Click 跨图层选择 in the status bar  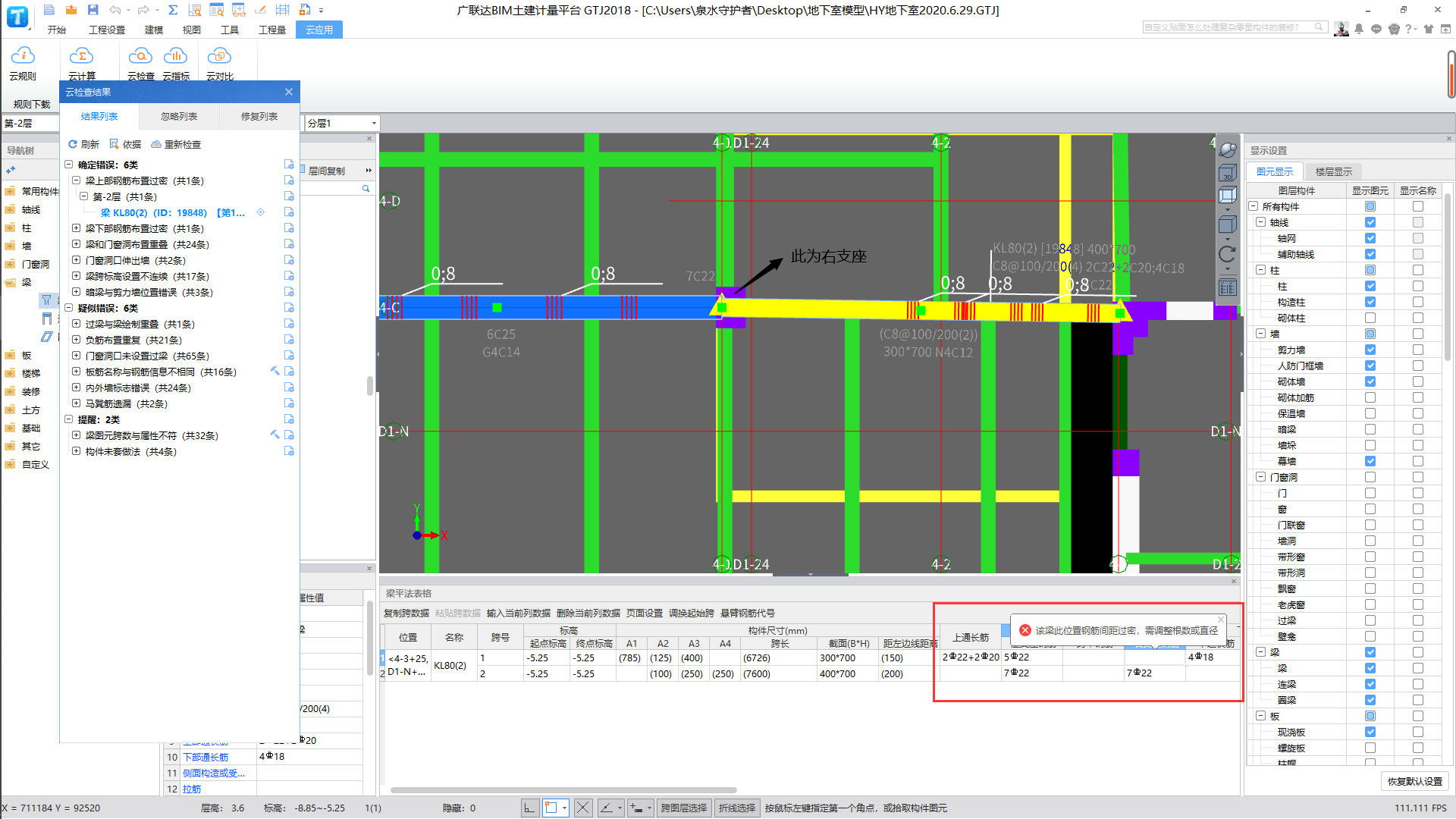tap(684, 808)
